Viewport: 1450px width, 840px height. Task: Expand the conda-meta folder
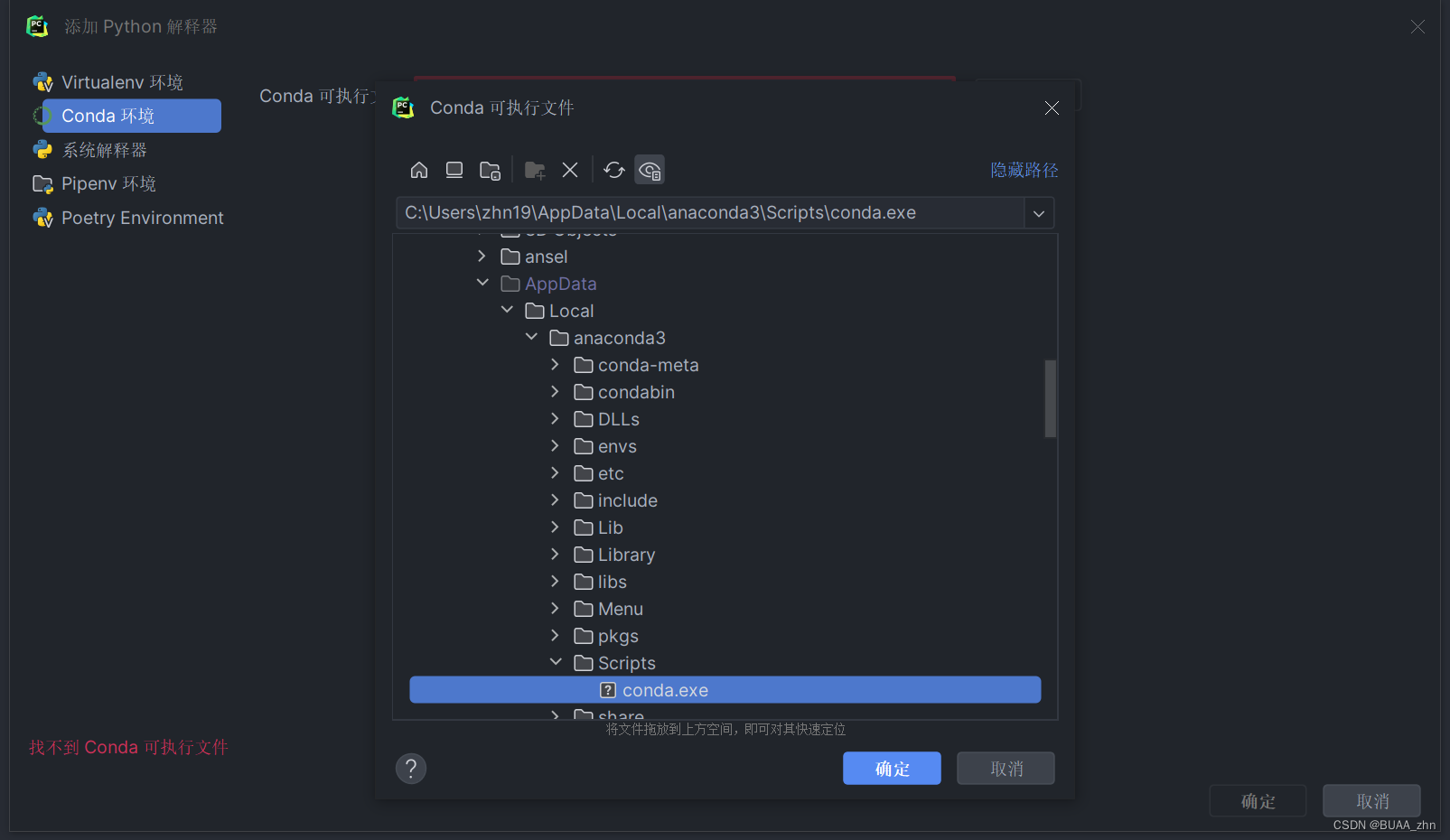point(555,364)
